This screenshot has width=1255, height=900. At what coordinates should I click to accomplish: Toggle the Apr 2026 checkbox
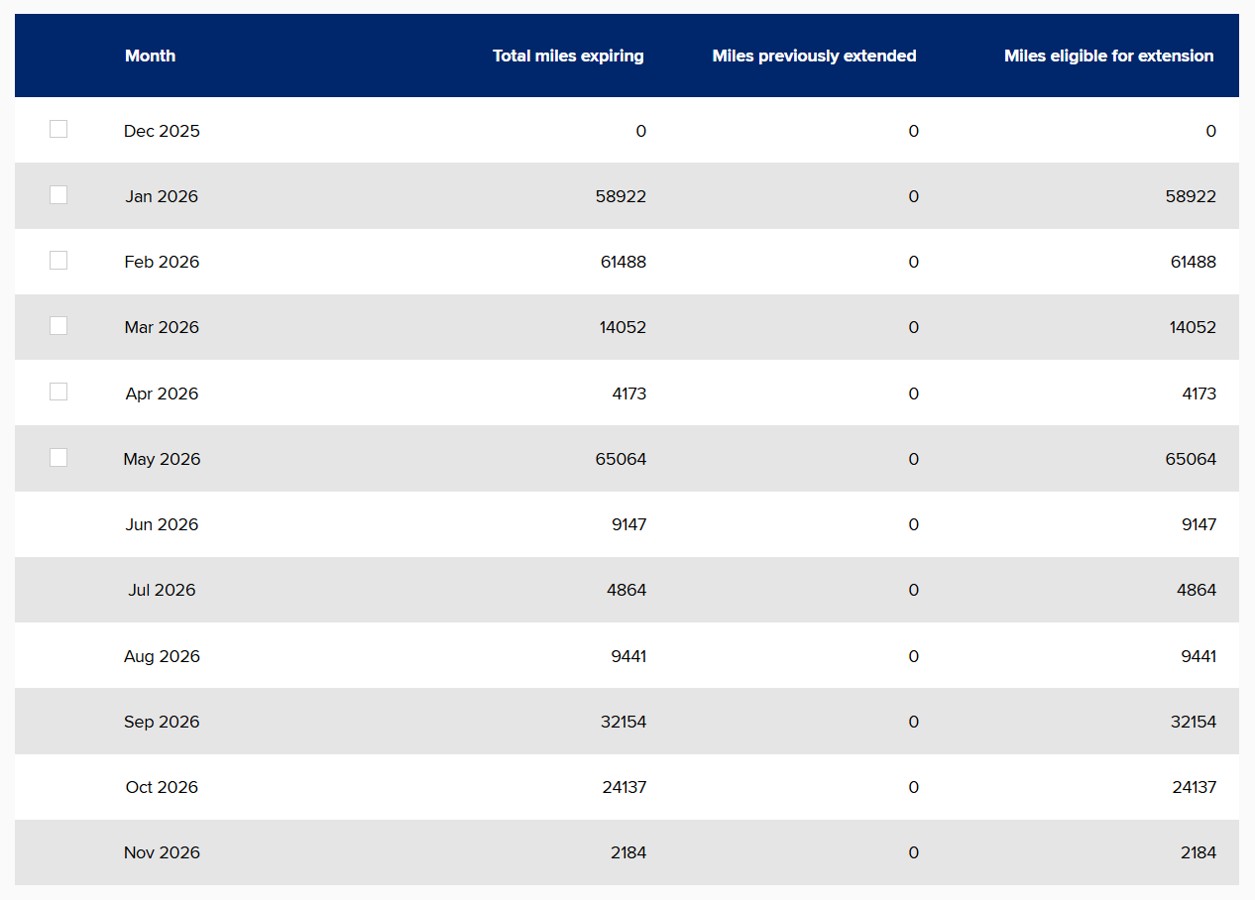[59, 392]
